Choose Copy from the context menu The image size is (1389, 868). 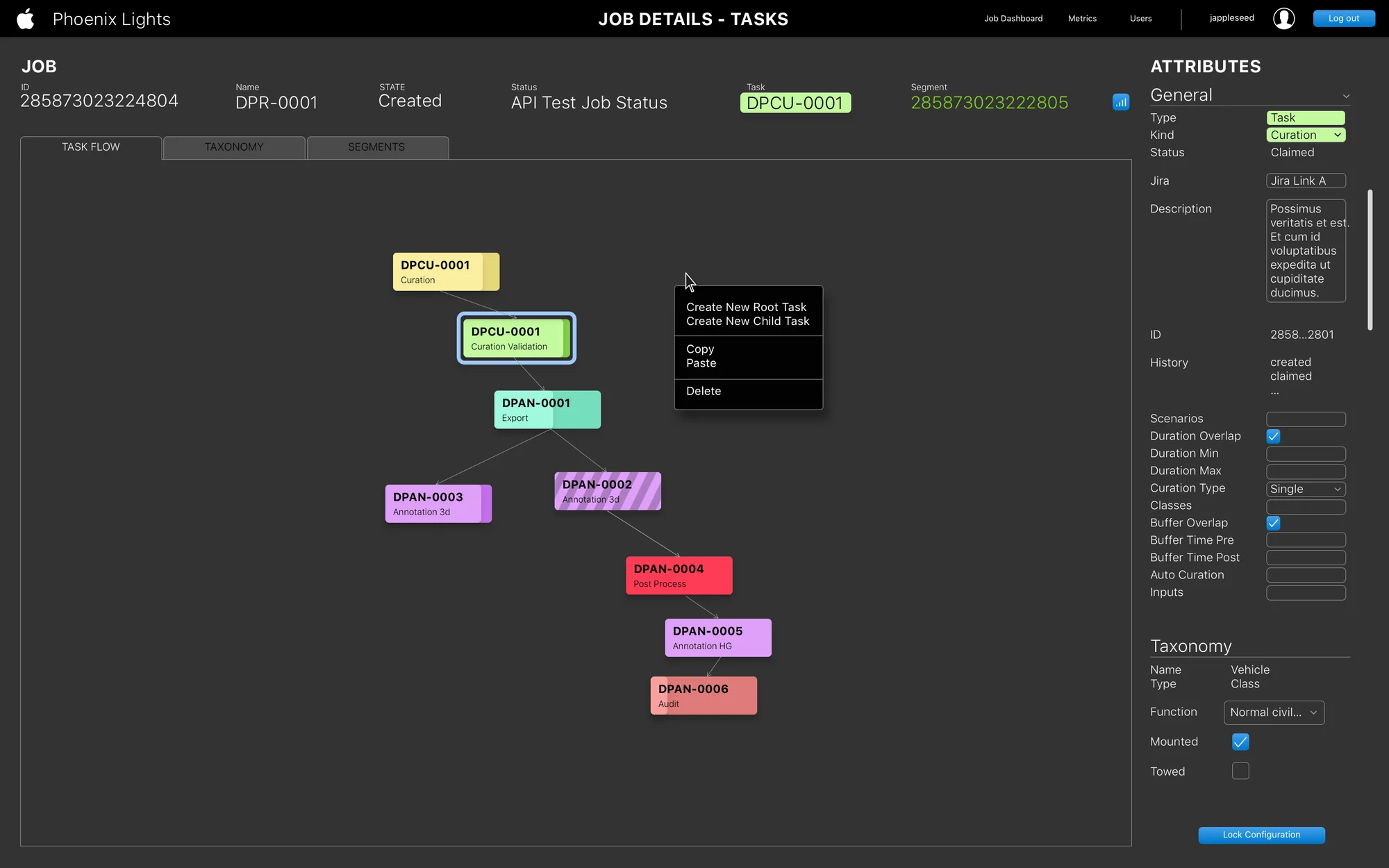[x=700, y=349]
